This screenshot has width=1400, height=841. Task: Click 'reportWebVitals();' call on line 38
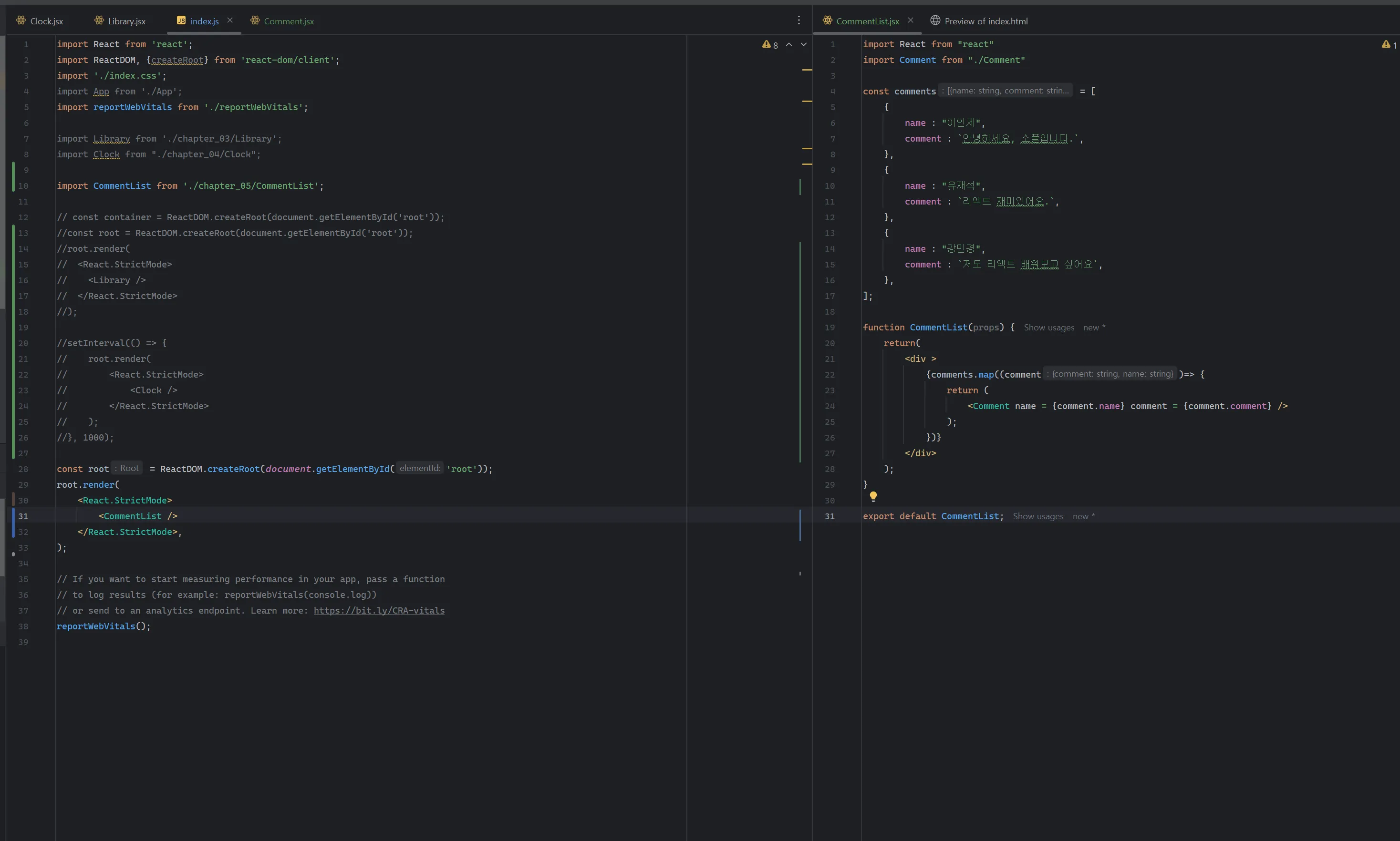[104, 626]
